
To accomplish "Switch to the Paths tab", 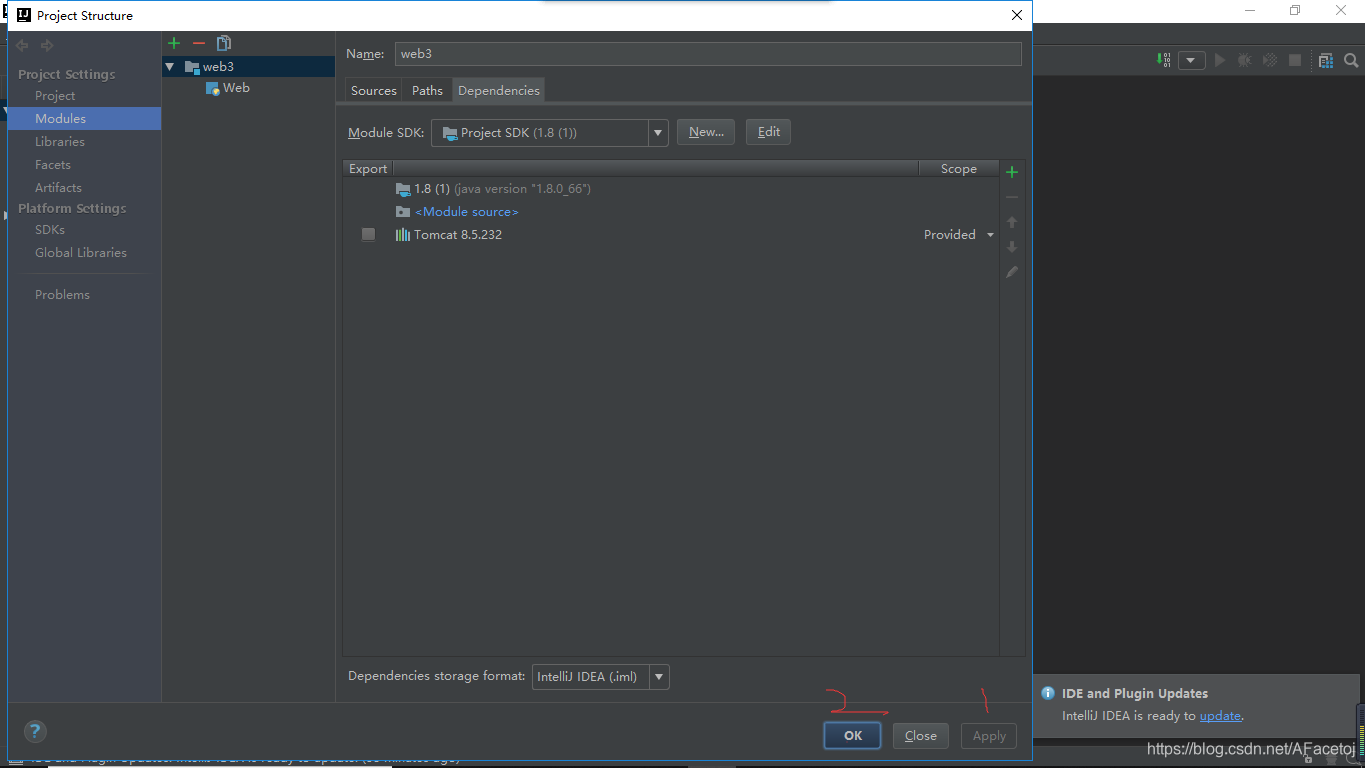I will coord(427,90).
